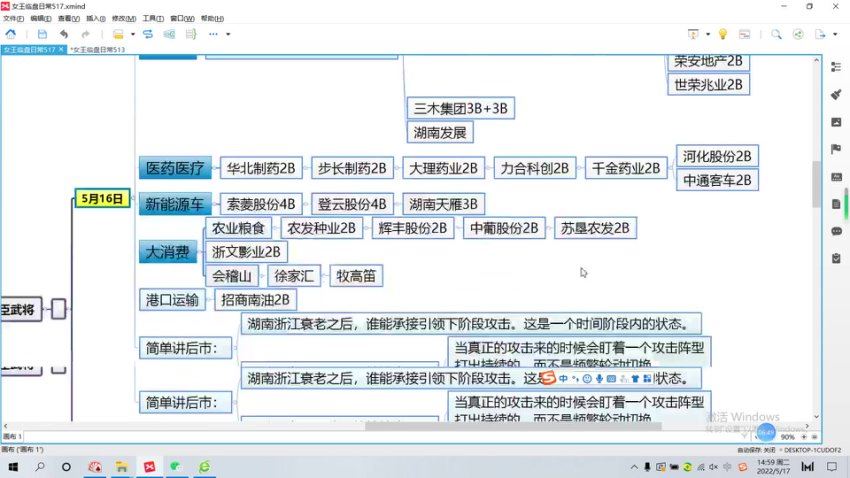The width and height of the screenshot is (850, 478).
Task: Select the 华北制药2B topic
Action: [261, 169]
